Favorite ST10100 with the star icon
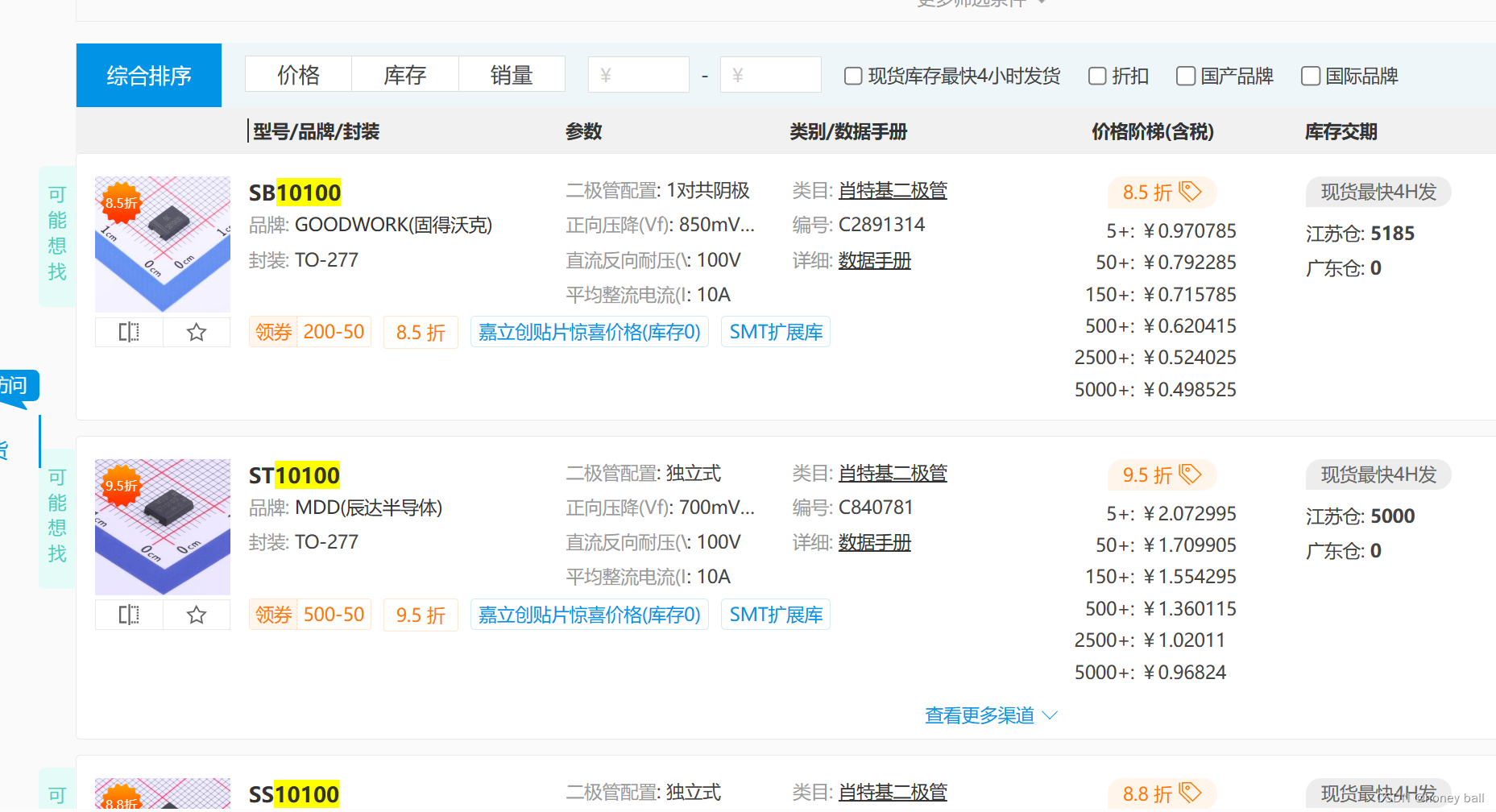 [x=197, y=615]
